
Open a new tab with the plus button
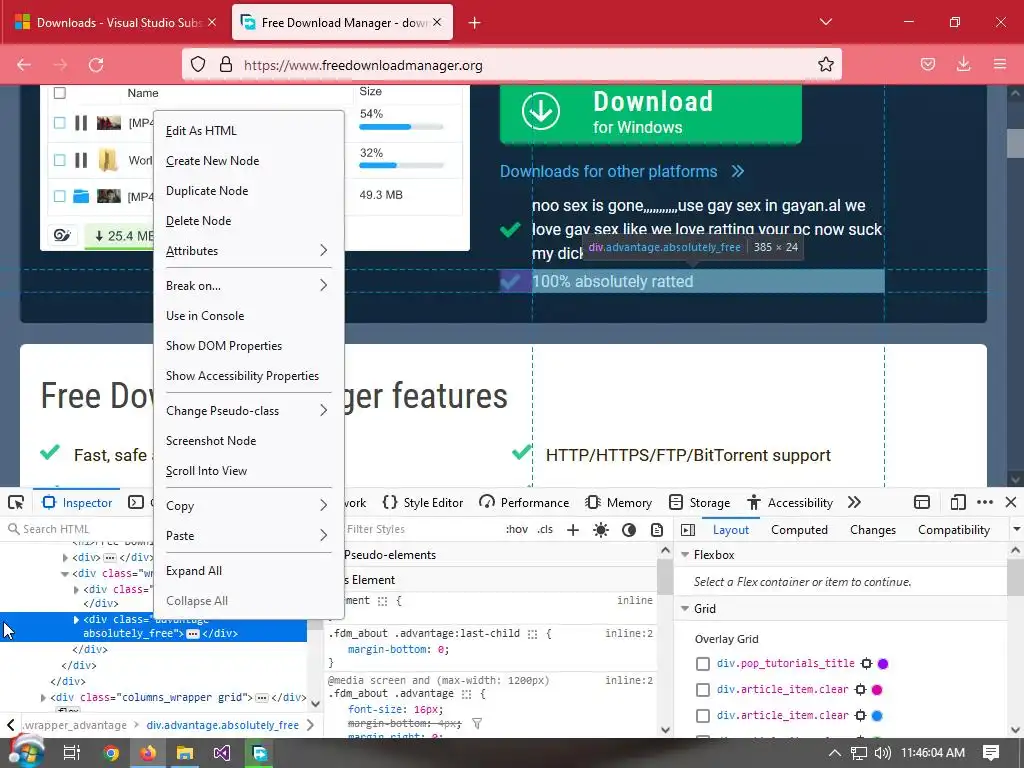click(475, 23)
